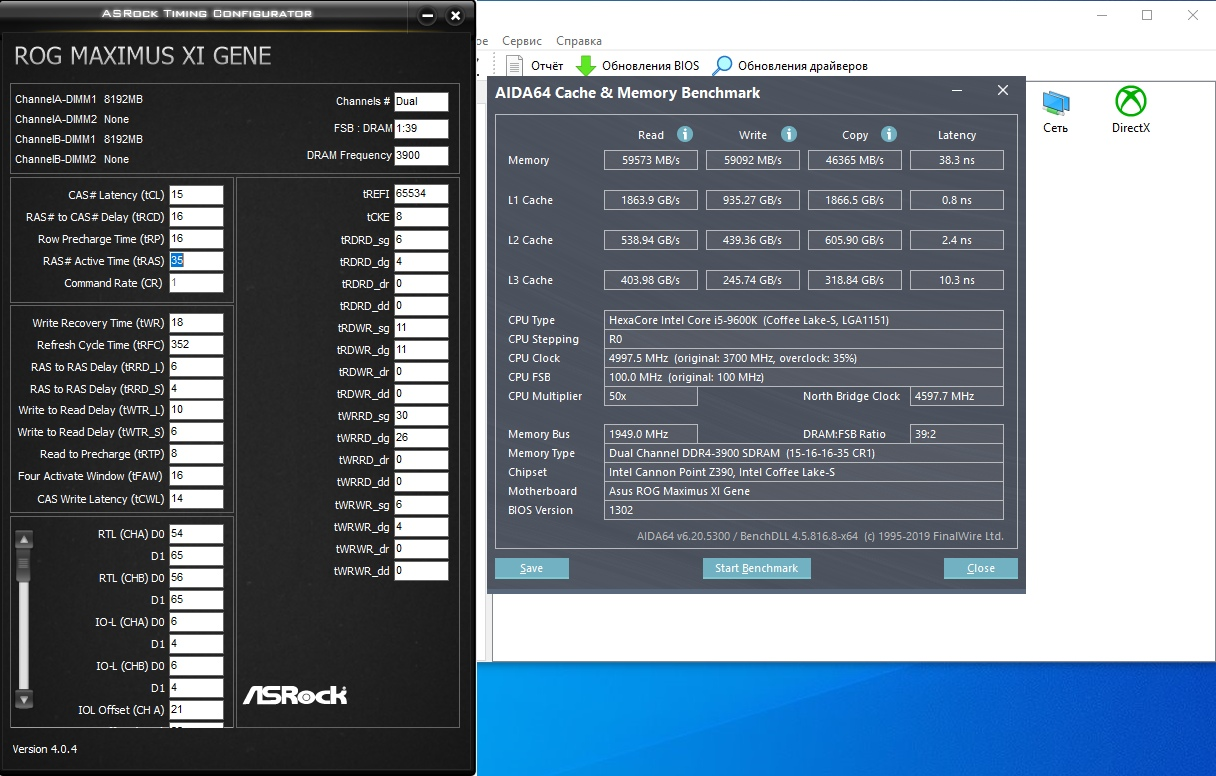The image size is (1216, 776).
Task: Click the tWRRD_sg value field
Action: click(421, 416)
